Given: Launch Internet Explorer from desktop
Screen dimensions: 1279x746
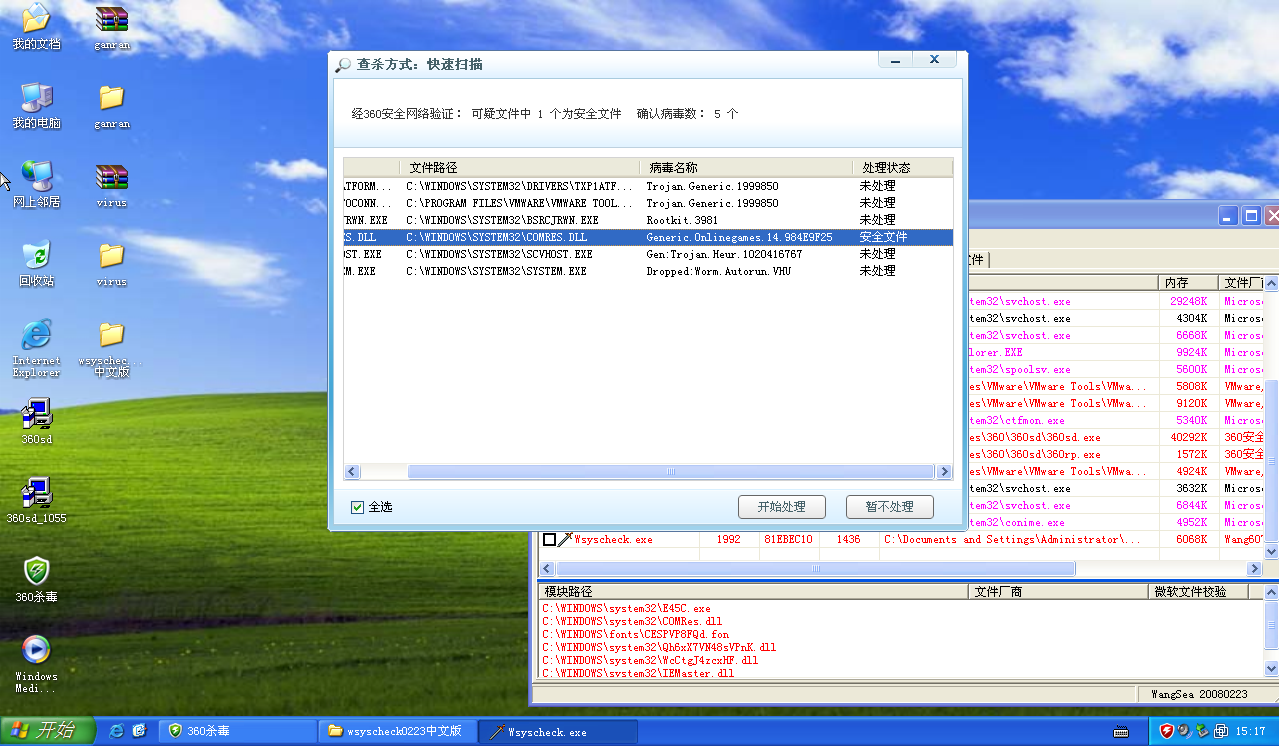Looking at the screenshot, I should tap(36, 348).
